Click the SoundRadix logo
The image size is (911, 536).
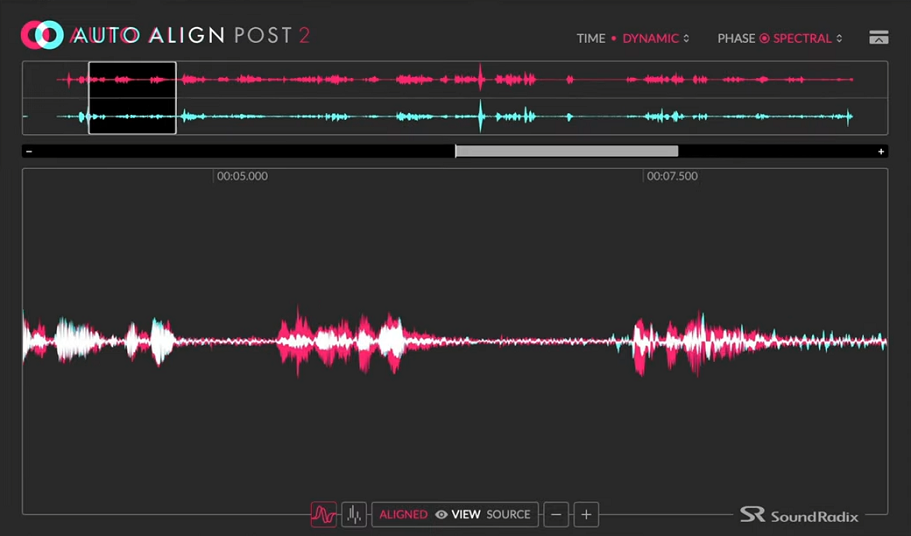click(798, 515)
